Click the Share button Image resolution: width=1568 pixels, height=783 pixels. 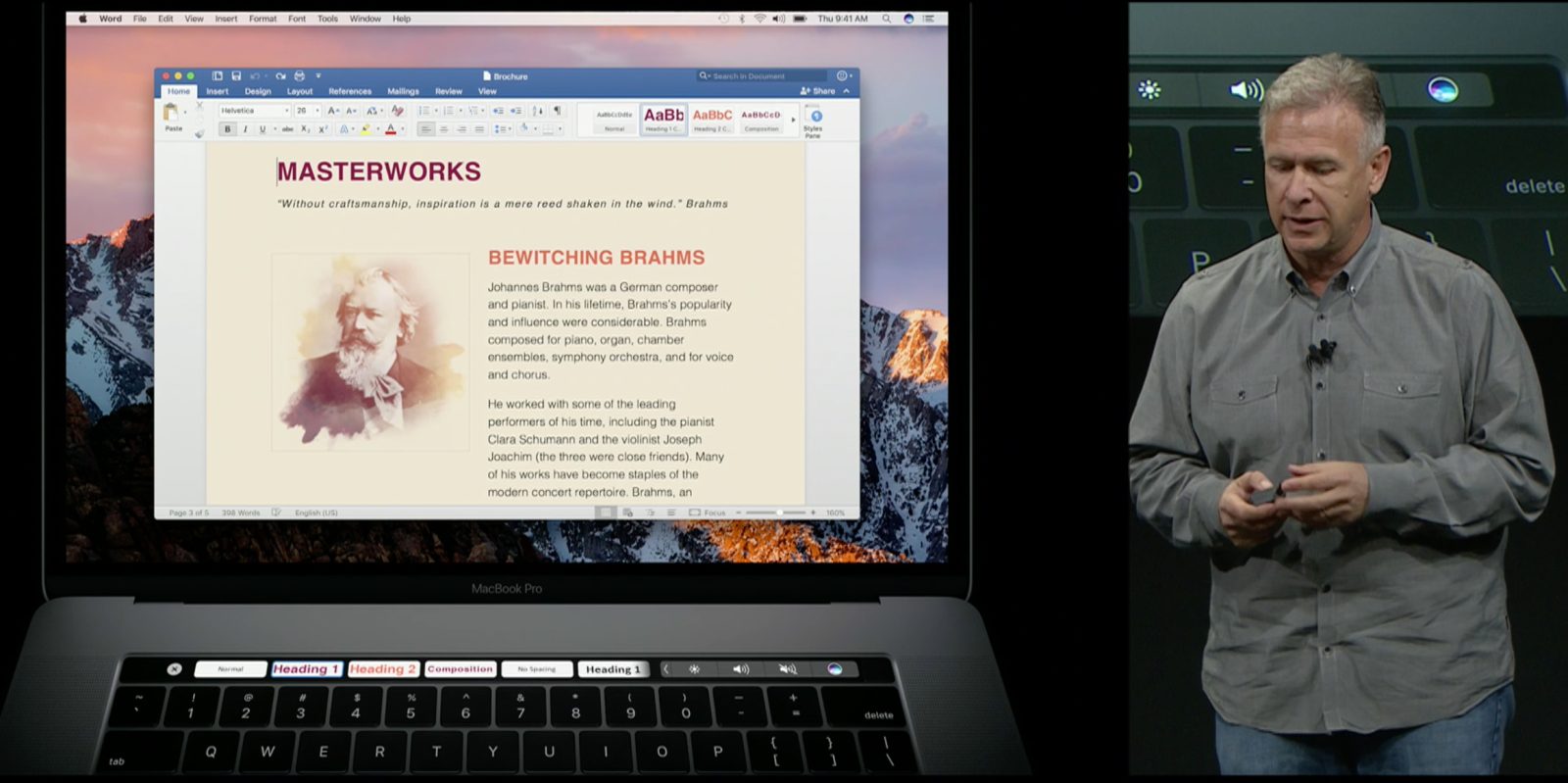tap(818, 91)
